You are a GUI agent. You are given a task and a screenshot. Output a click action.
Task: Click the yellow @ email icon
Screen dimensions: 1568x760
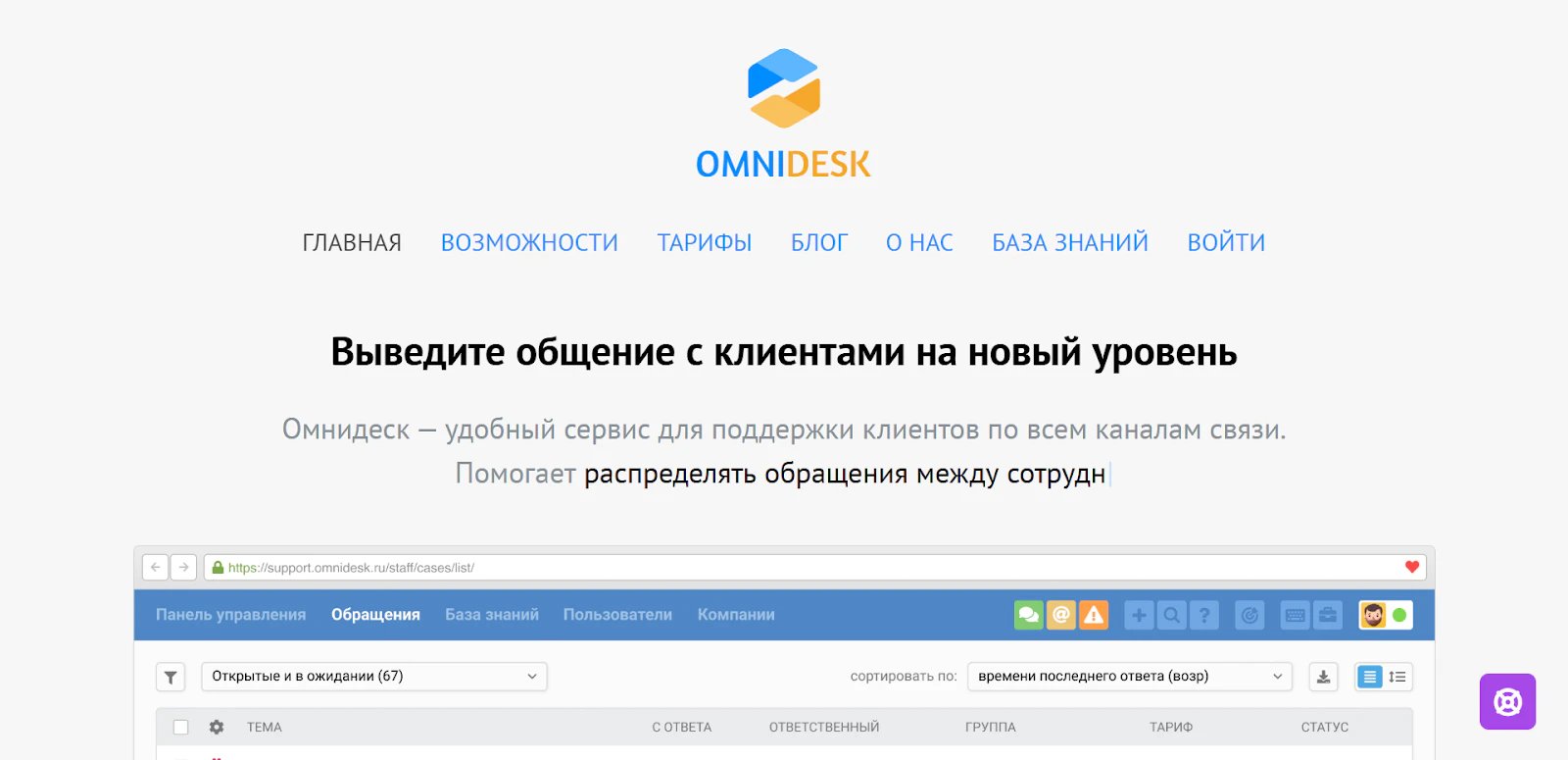click(x=1061, y=615)
